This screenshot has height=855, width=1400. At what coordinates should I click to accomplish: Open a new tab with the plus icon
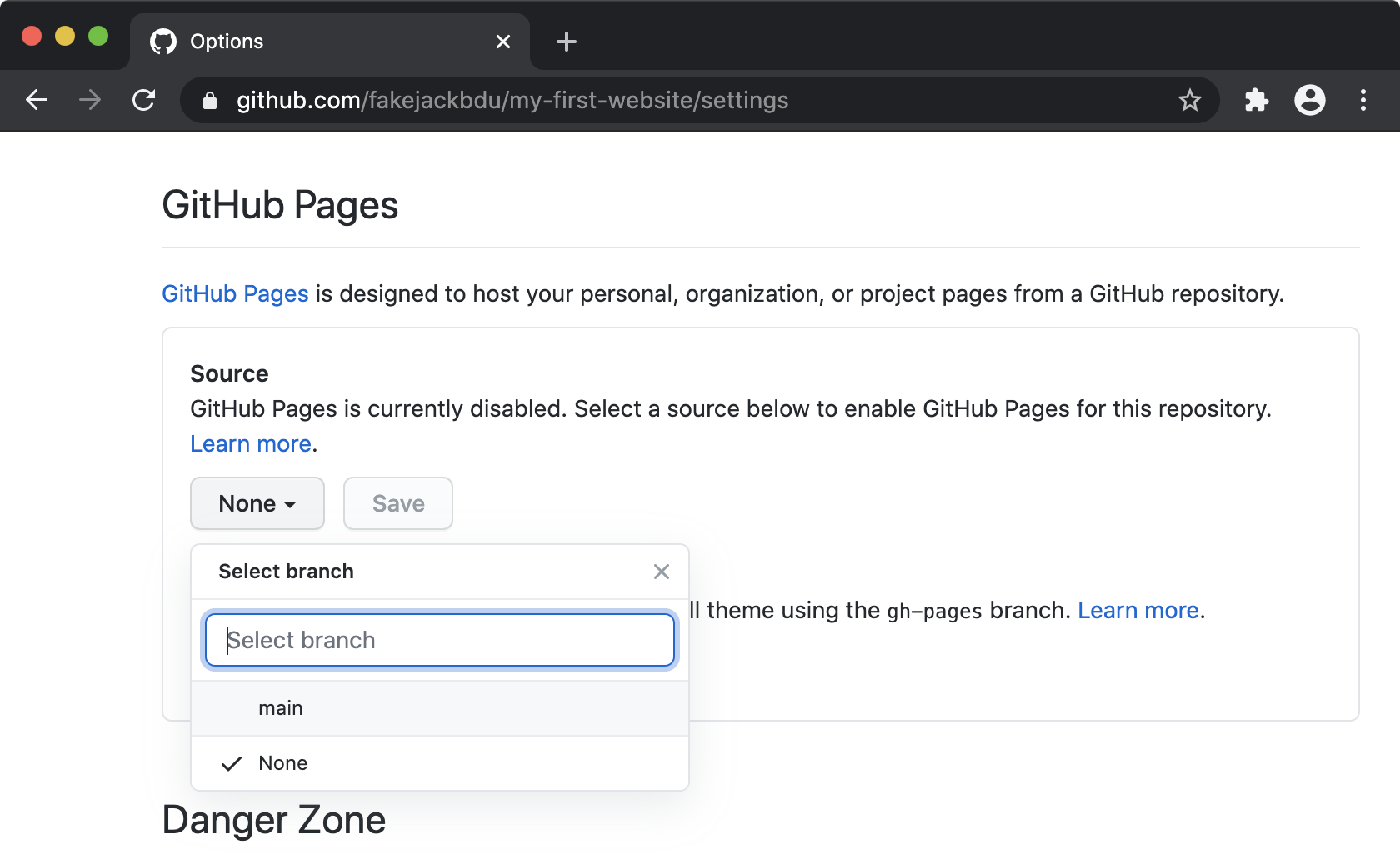coord(566,42)
